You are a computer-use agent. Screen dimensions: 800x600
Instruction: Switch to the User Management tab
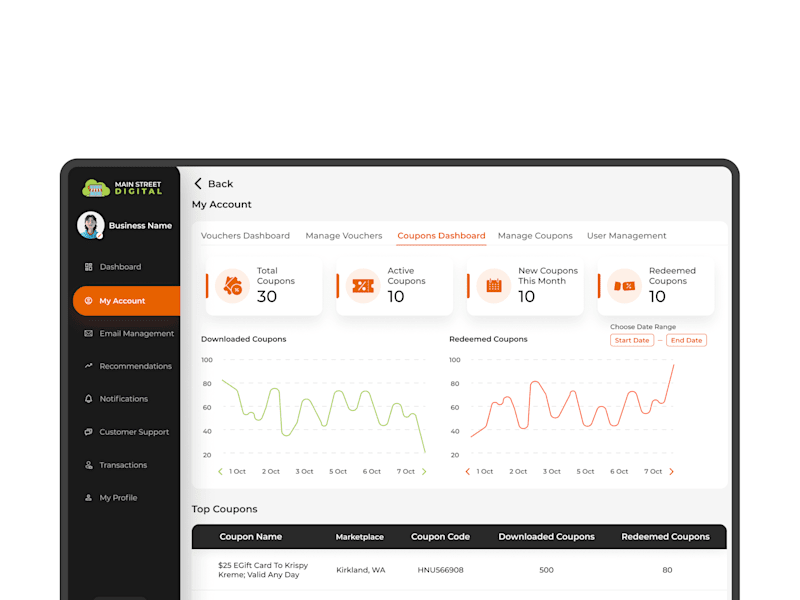[x=627, y=236]
